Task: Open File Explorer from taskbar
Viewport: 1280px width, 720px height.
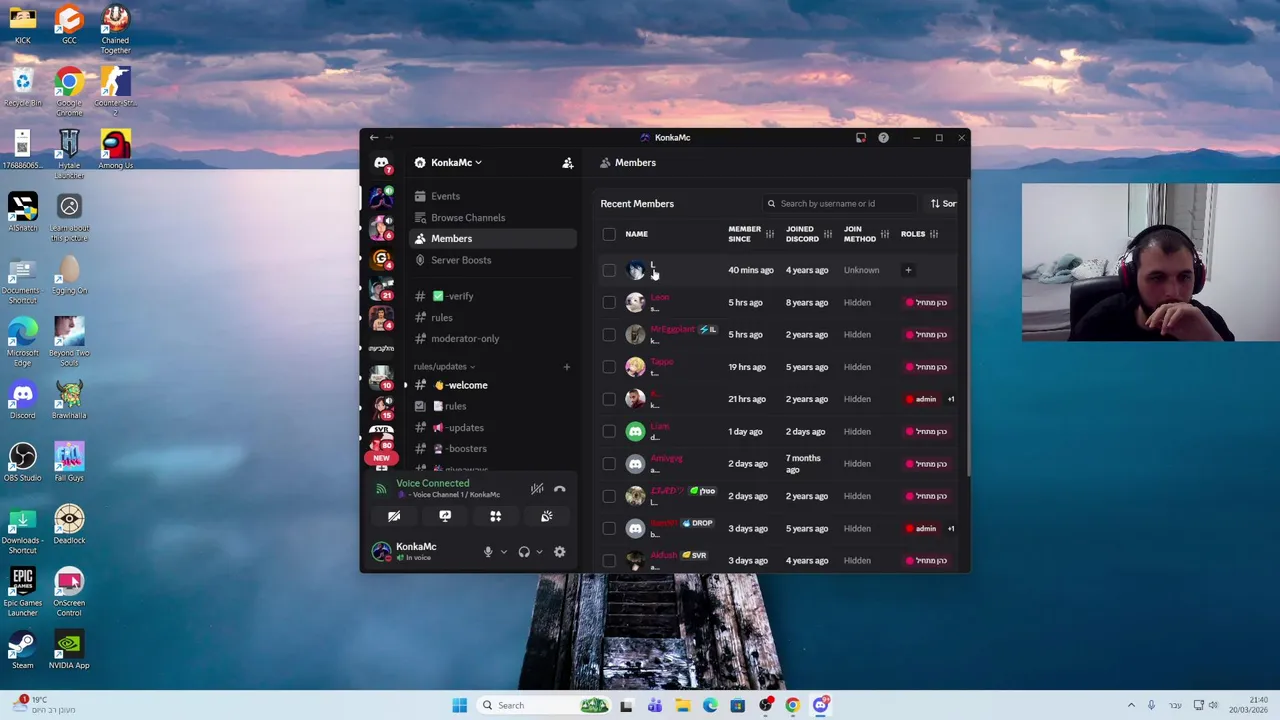Action: [x=682, y=705]
